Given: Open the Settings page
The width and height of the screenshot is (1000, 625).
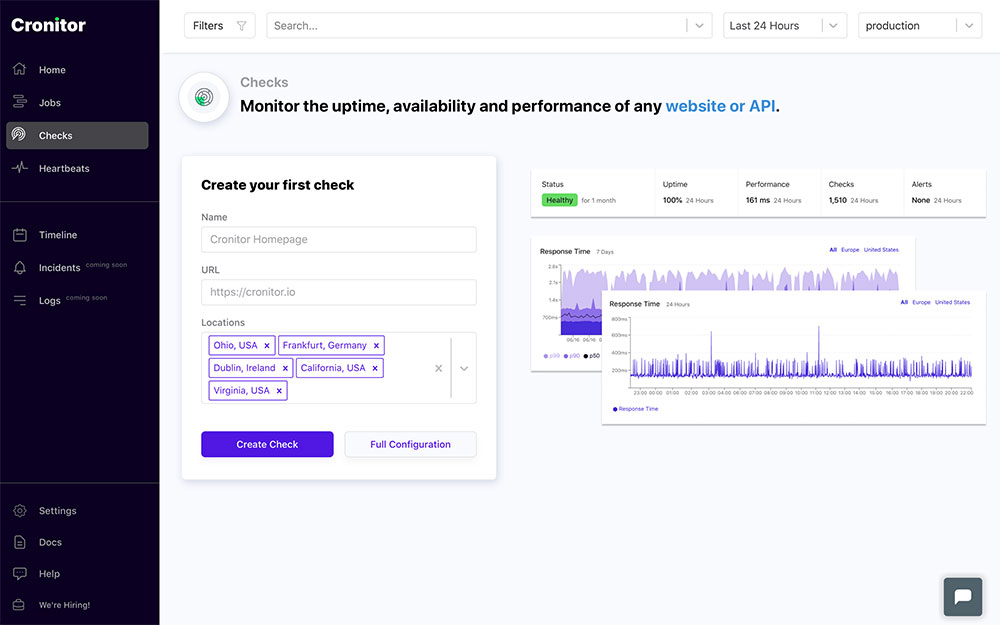Looking at the screenshot, I should click(57, 511).
